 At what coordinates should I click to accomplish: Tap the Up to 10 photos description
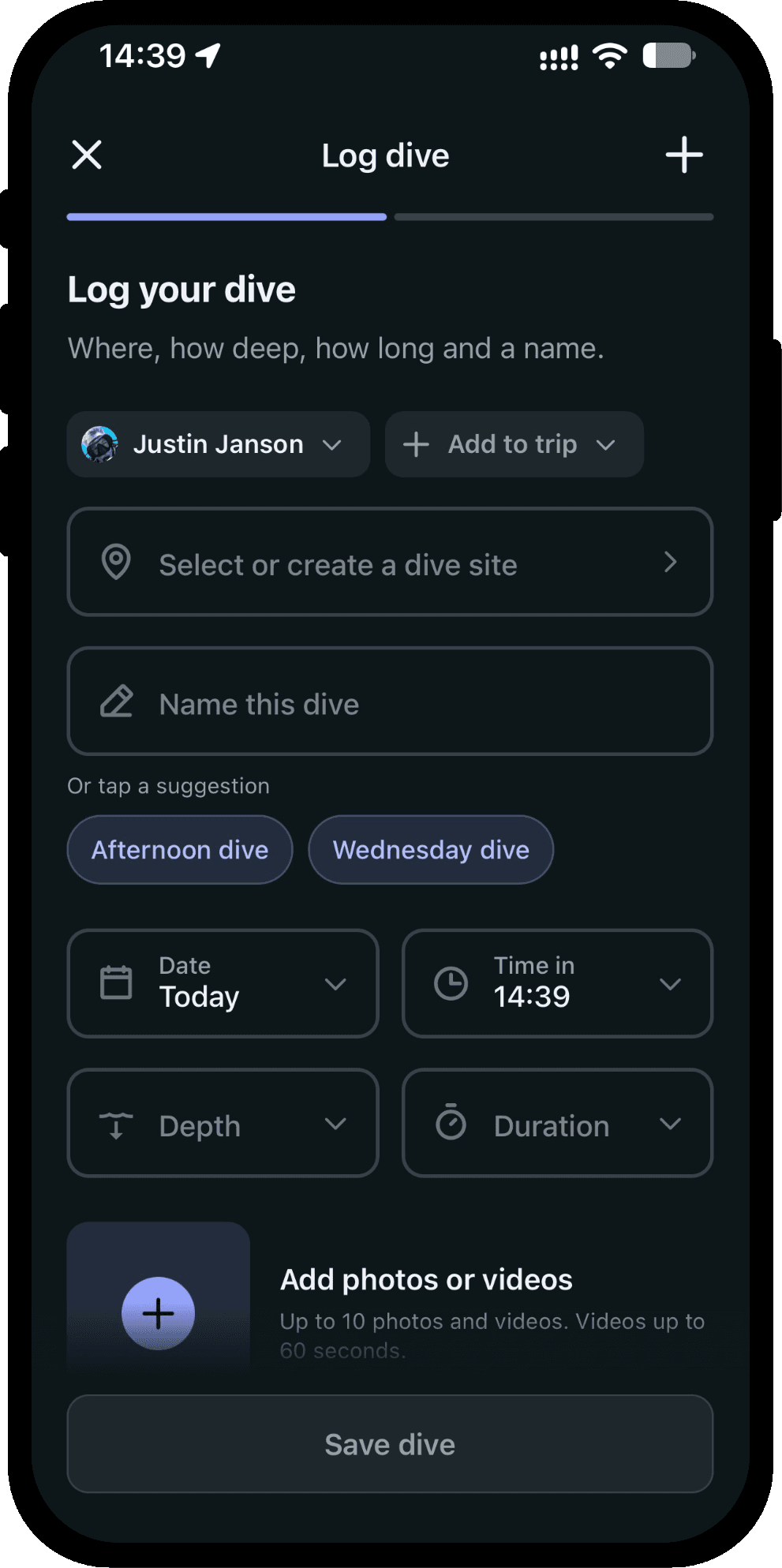click(x=492, y=1335)
